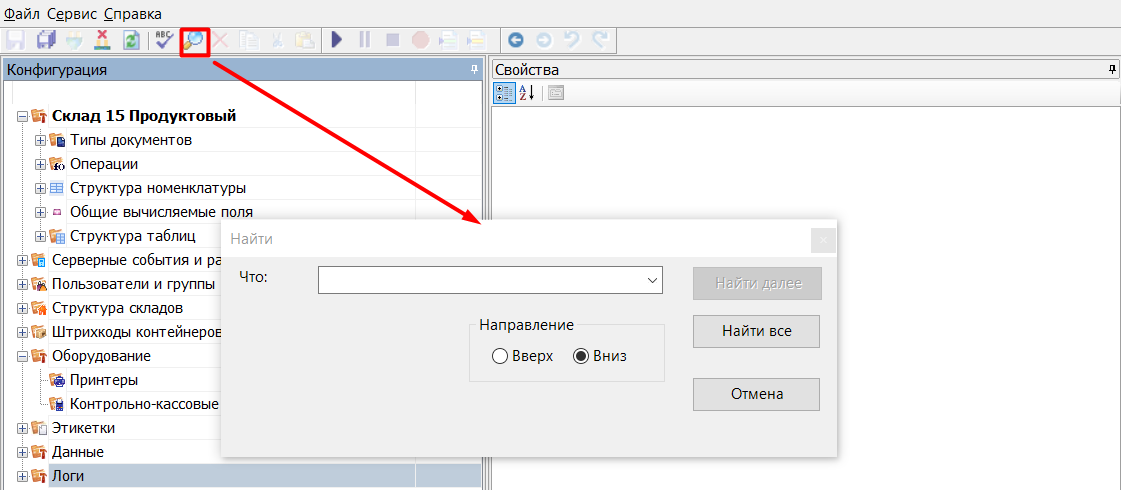Click the Play run toolbar button
Viewport: 1121px width, 490px height.
point(337,40)
